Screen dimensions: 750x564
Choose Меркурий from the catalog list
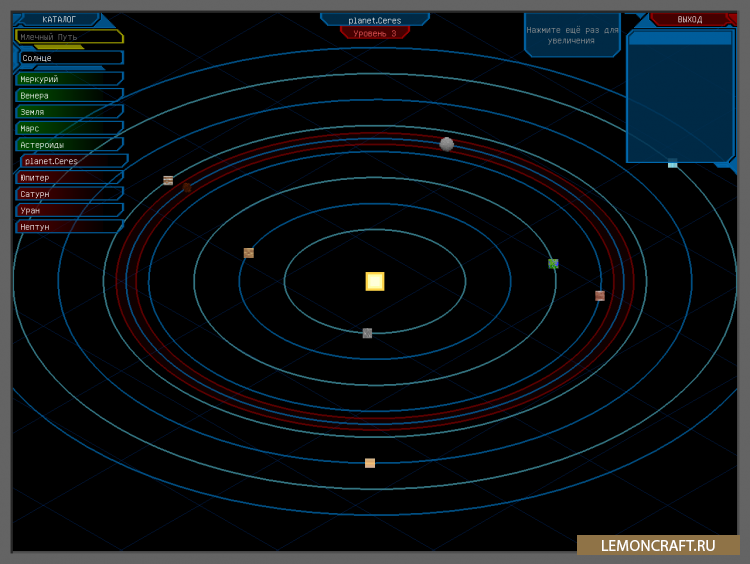(x=68, y=79)
